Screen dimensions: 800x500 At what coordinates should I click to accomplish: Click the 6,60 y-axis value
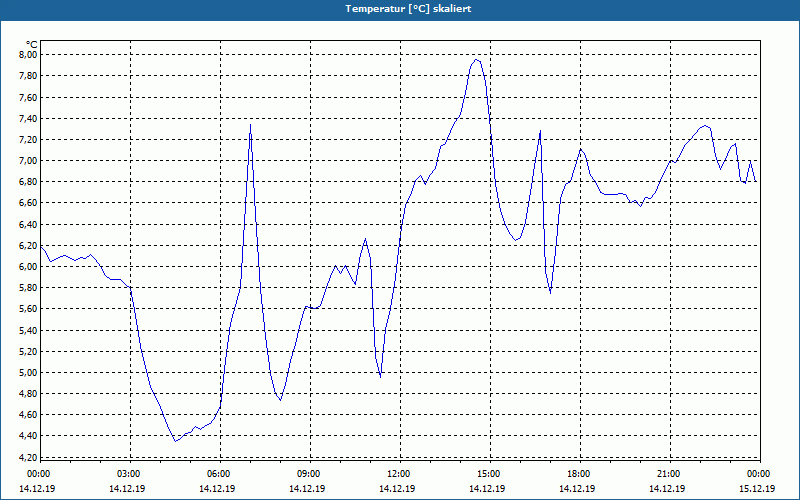point(28,203)
